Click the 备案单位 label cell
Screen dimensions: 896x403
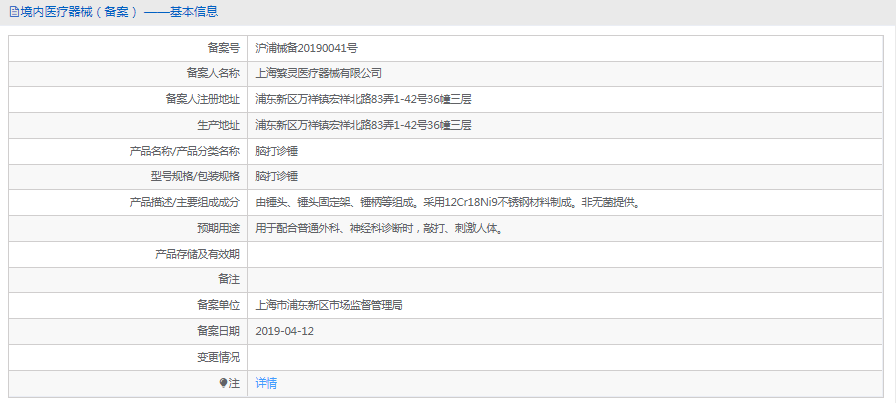pos(128,305)
